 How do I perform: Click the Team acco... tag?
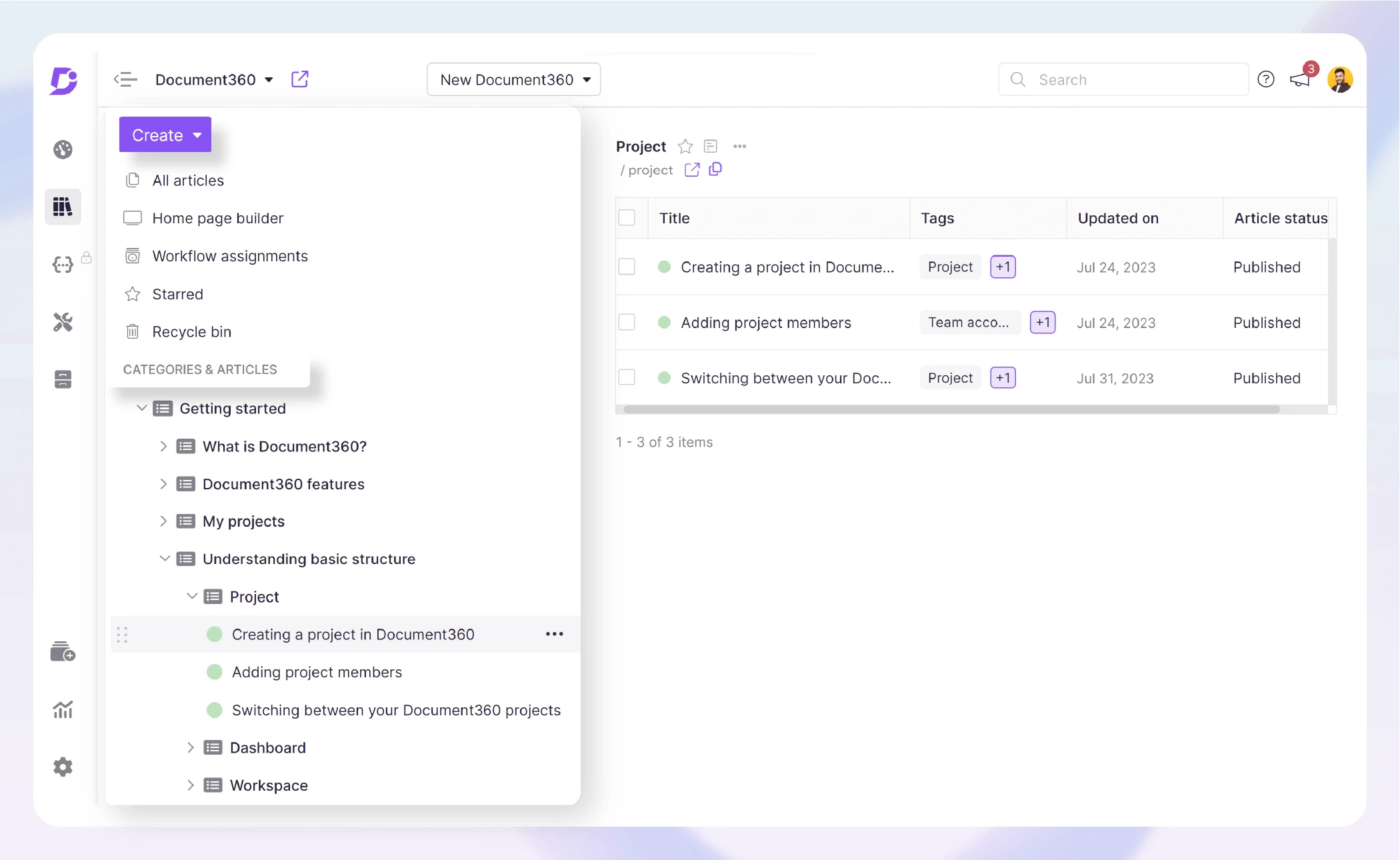(x=970, y=323)
